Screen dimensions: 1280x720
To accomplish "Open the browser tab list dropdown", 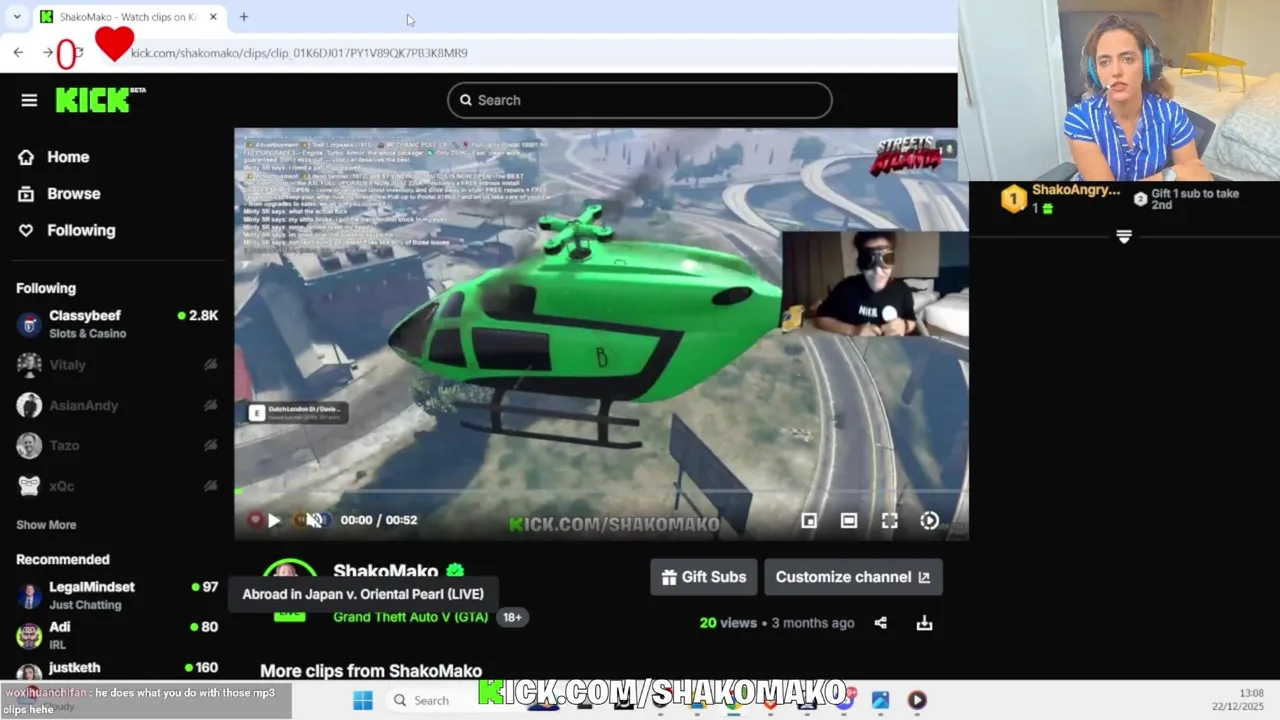I will click(16, 17).
